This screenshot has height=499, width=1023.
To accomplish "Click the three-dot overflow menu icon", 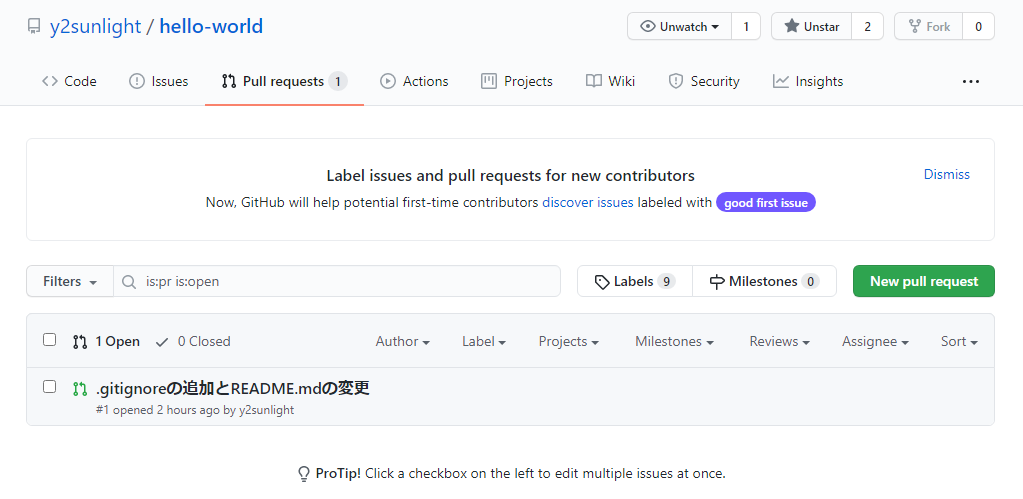I will (x=970, y=82).
